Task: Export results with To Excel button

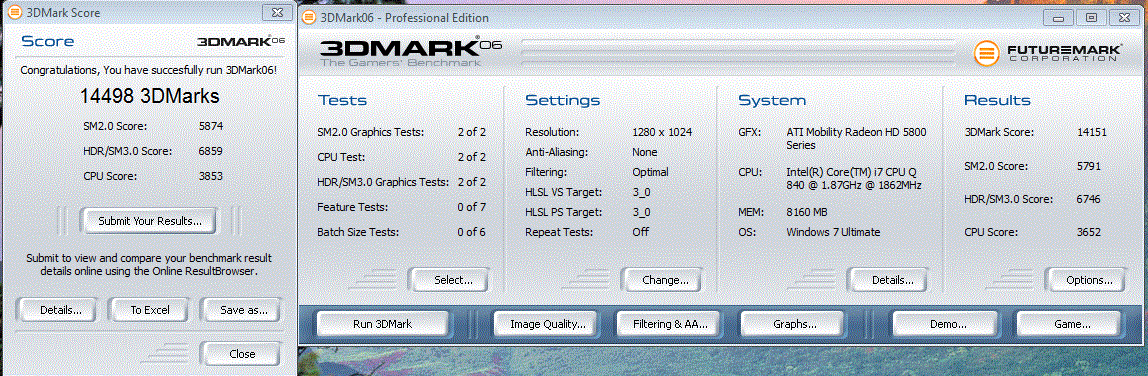Action: click(150, 309)
